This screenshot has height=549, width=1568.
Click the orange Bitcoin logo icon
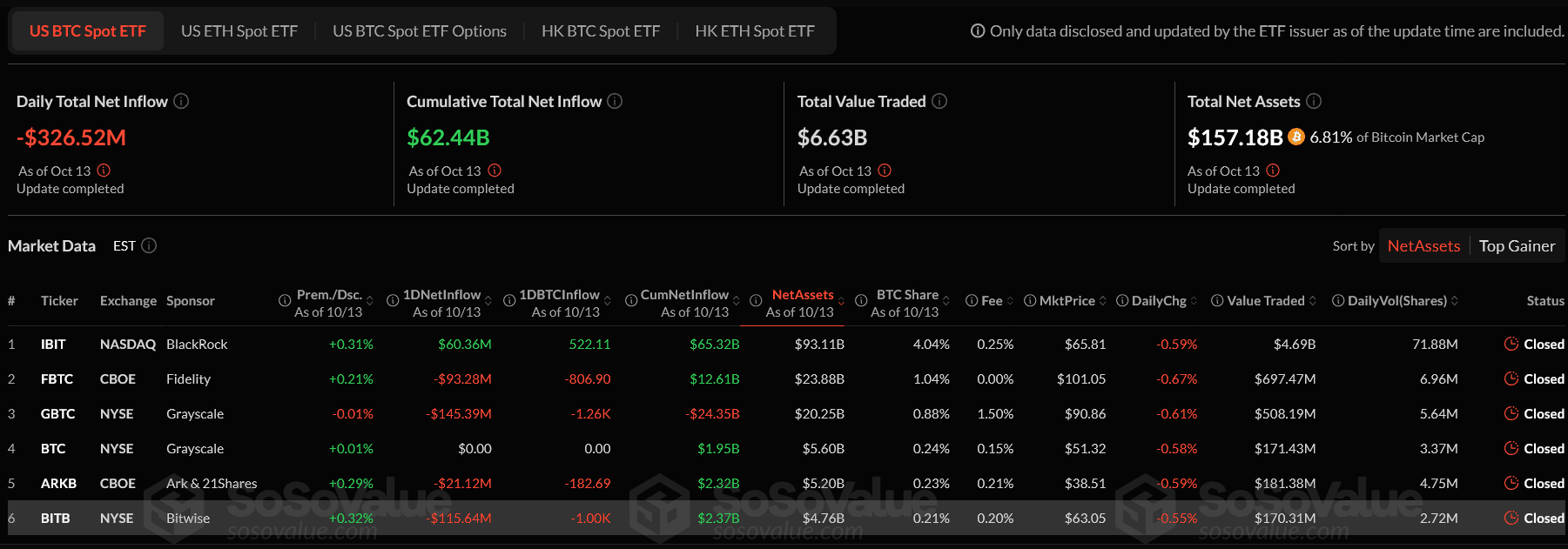pos(1296,137)
